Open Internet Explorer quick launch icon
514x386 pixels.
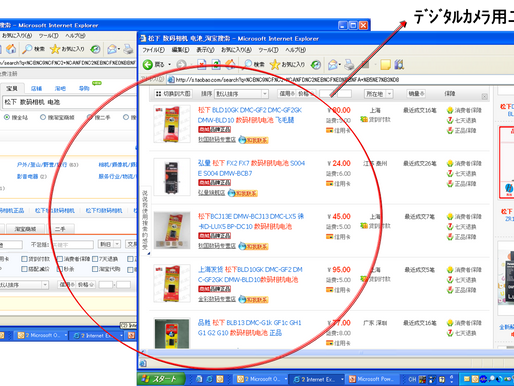click(x=209, y=379)
